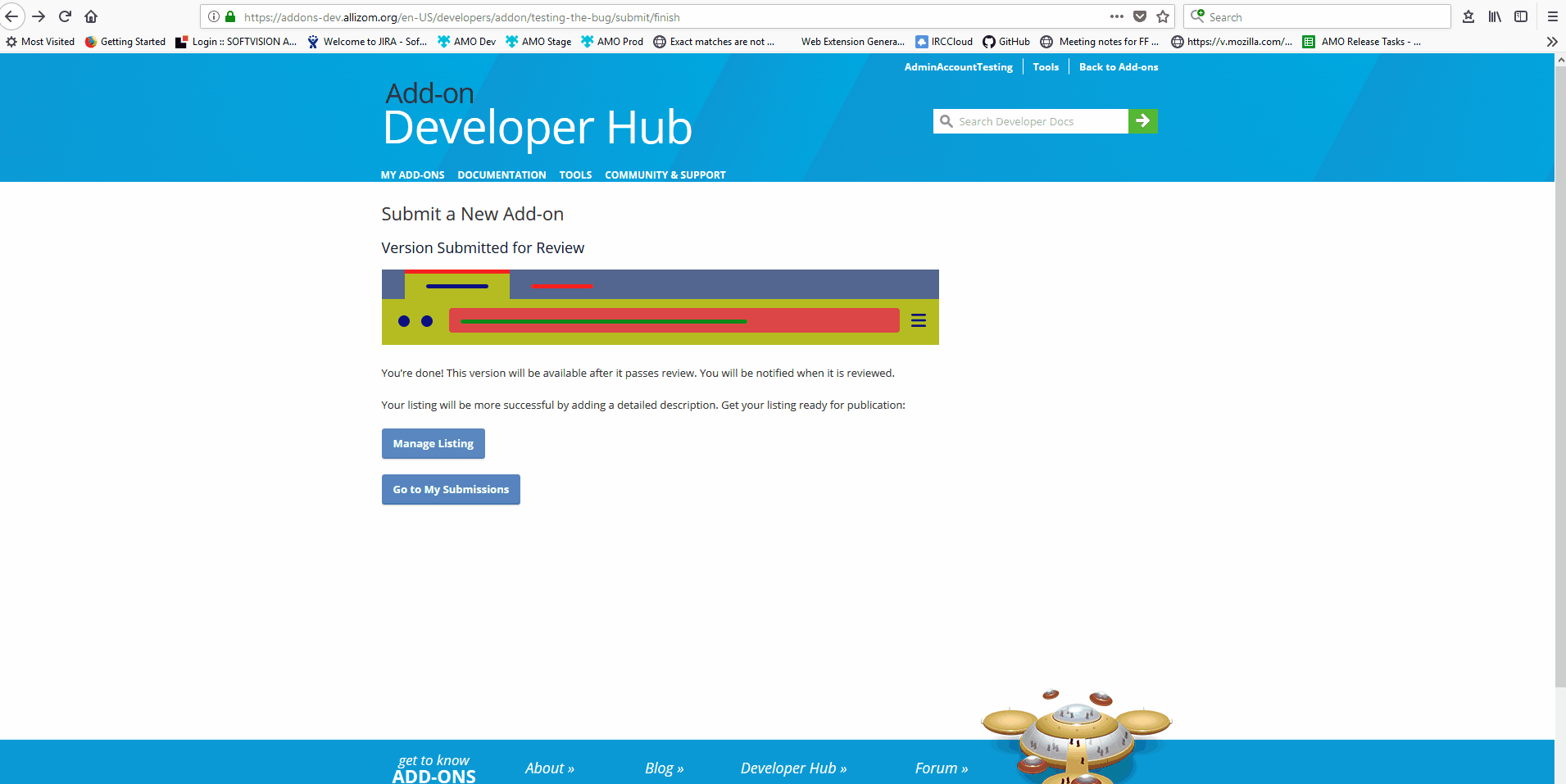Open Meeting notes for FF bookmark

(x=1100, y=42)
